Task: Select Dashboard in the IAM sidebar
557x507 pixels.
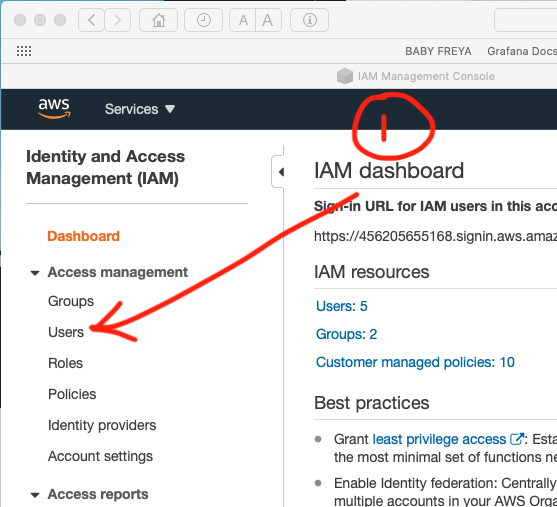Action: (x=83, y=236)
